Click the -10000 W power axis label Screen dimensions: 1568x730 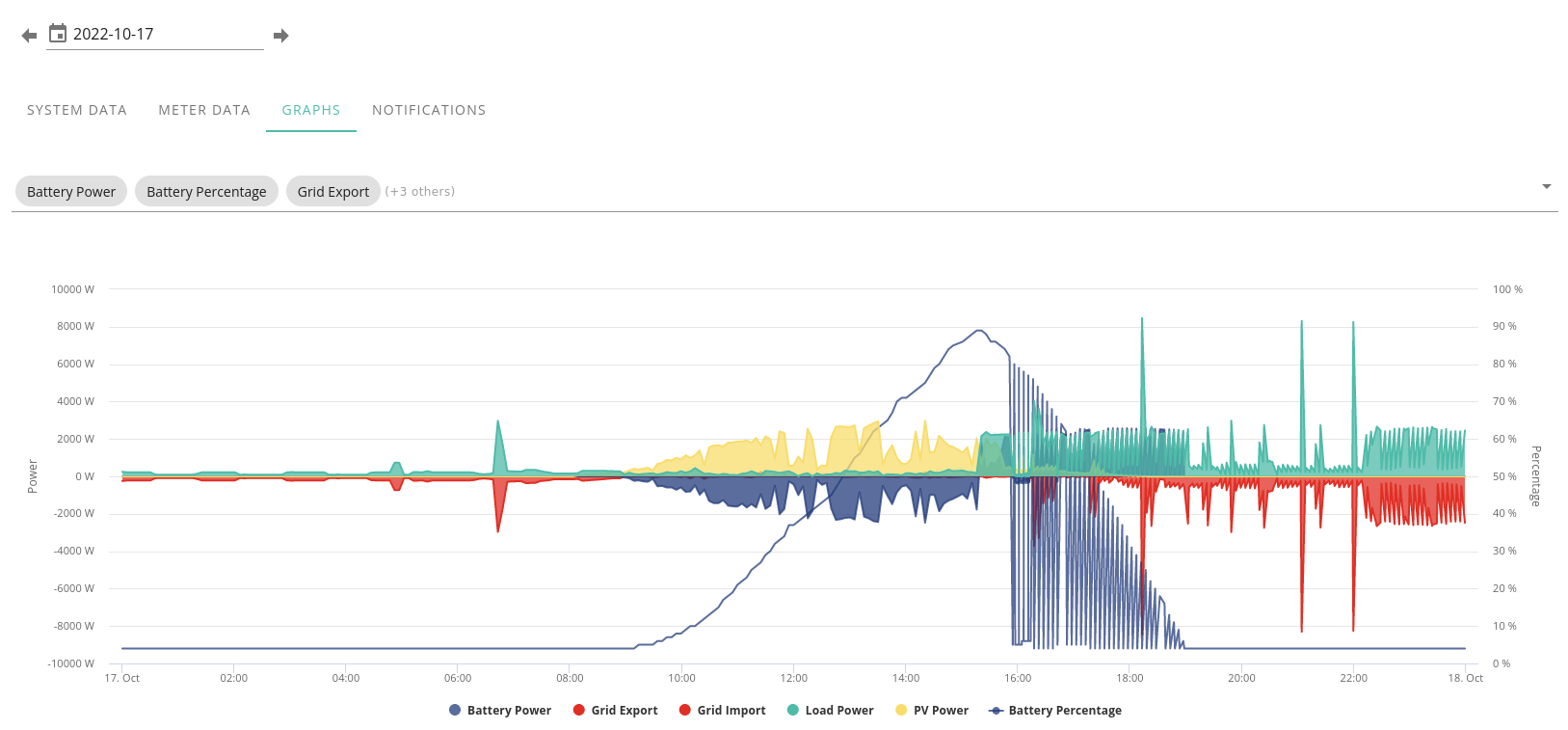(x=71, y=663)
